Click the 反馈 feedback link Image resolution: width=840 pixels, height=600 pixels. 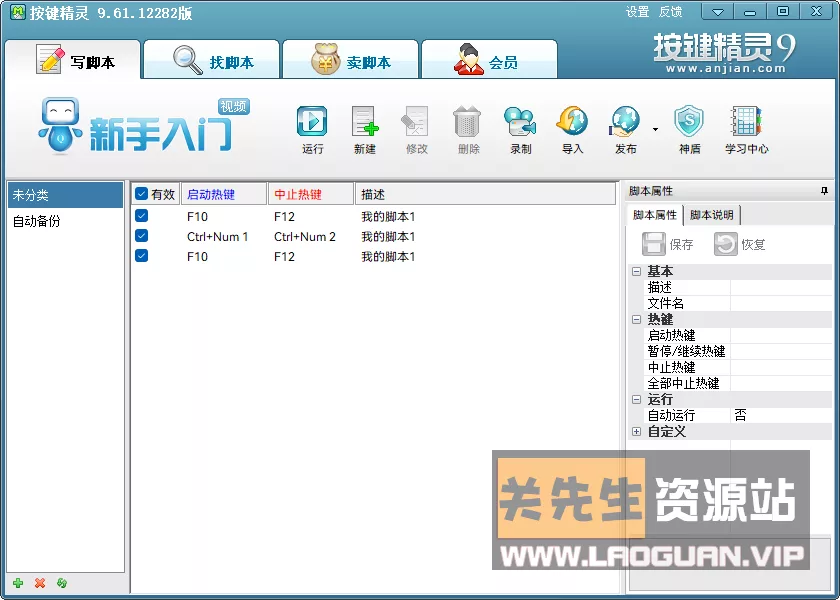pos(670,11)
